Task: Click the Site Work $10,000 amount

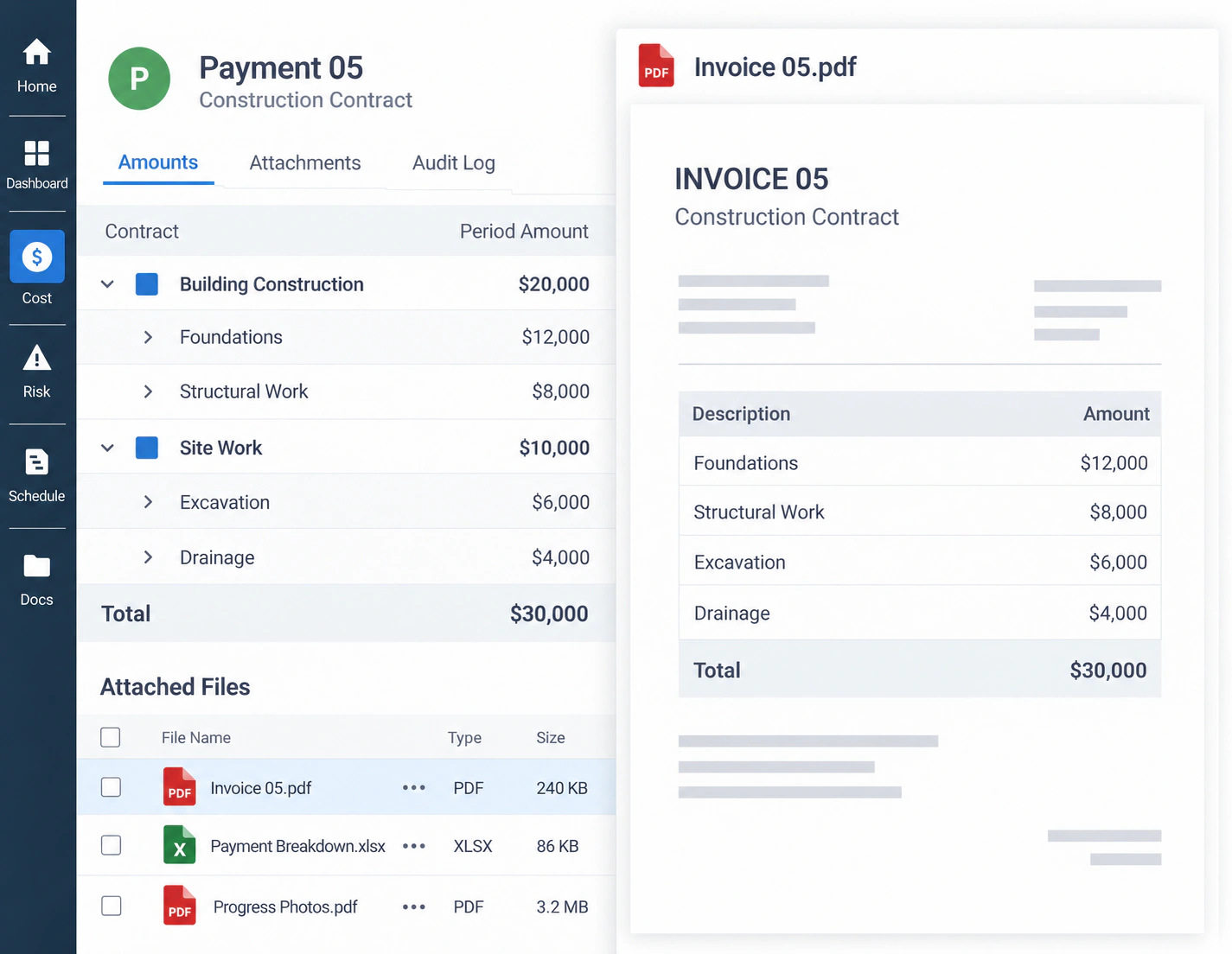Action: coord(554,448)
